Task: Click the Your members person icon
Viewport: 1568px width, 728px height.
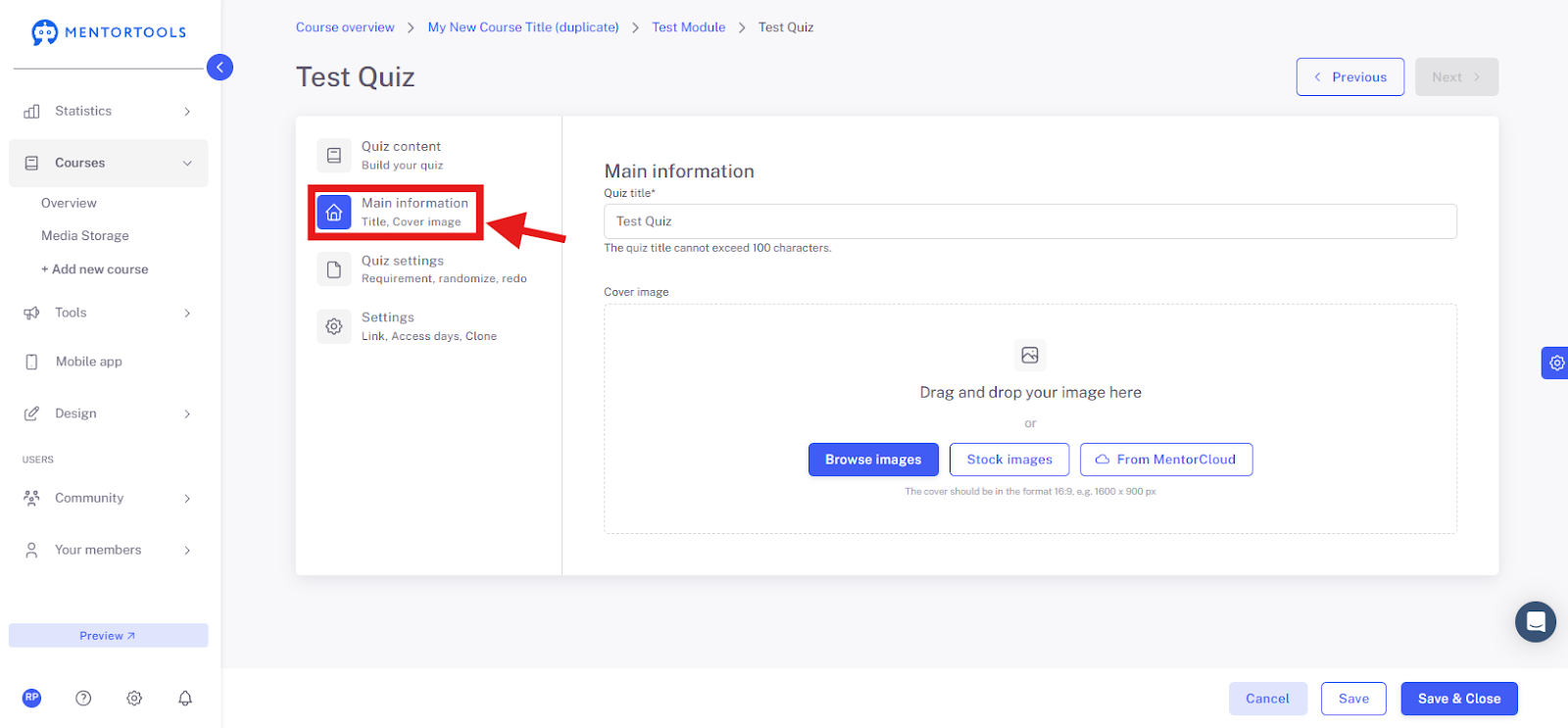Action: [31, 551]
